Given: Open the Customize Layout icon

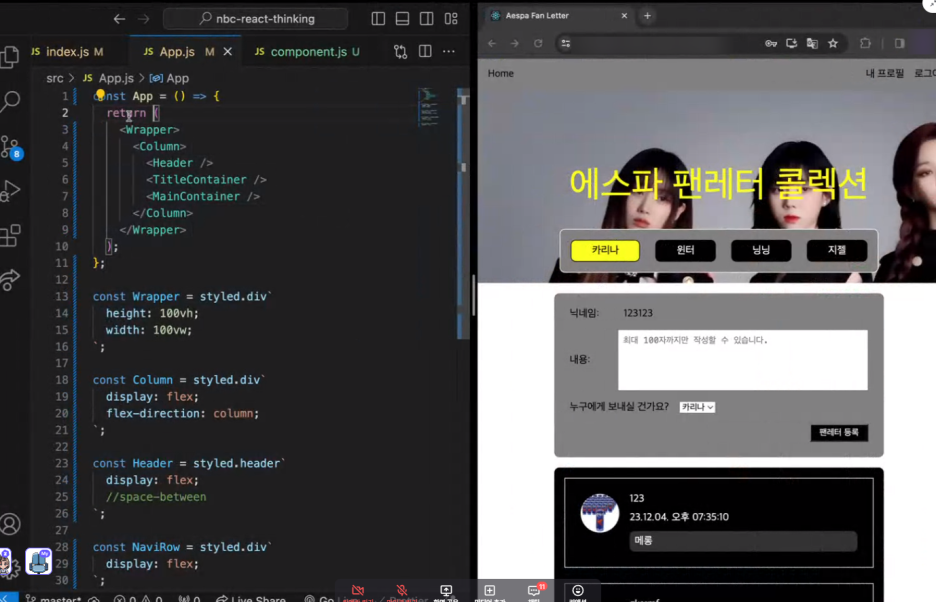Looking at the screenshot, I should [451, 19].
